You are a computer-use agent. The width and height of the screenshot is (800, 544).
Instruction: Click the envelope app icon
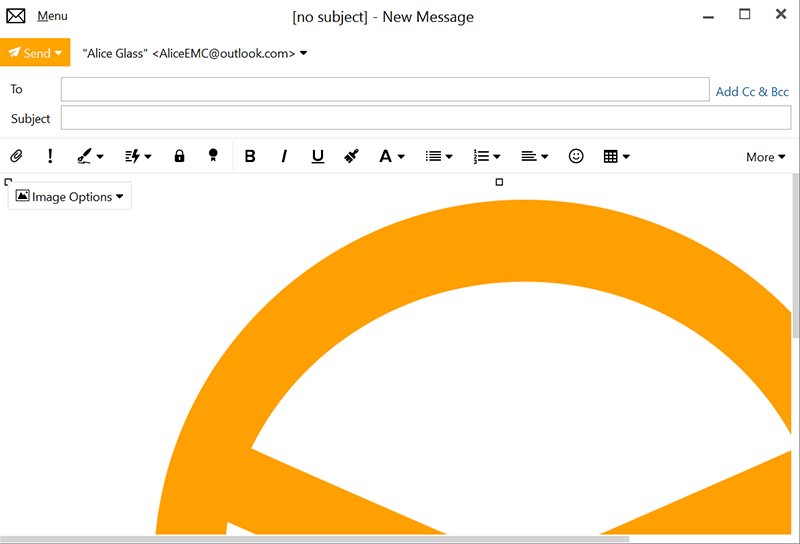(16, 16)
